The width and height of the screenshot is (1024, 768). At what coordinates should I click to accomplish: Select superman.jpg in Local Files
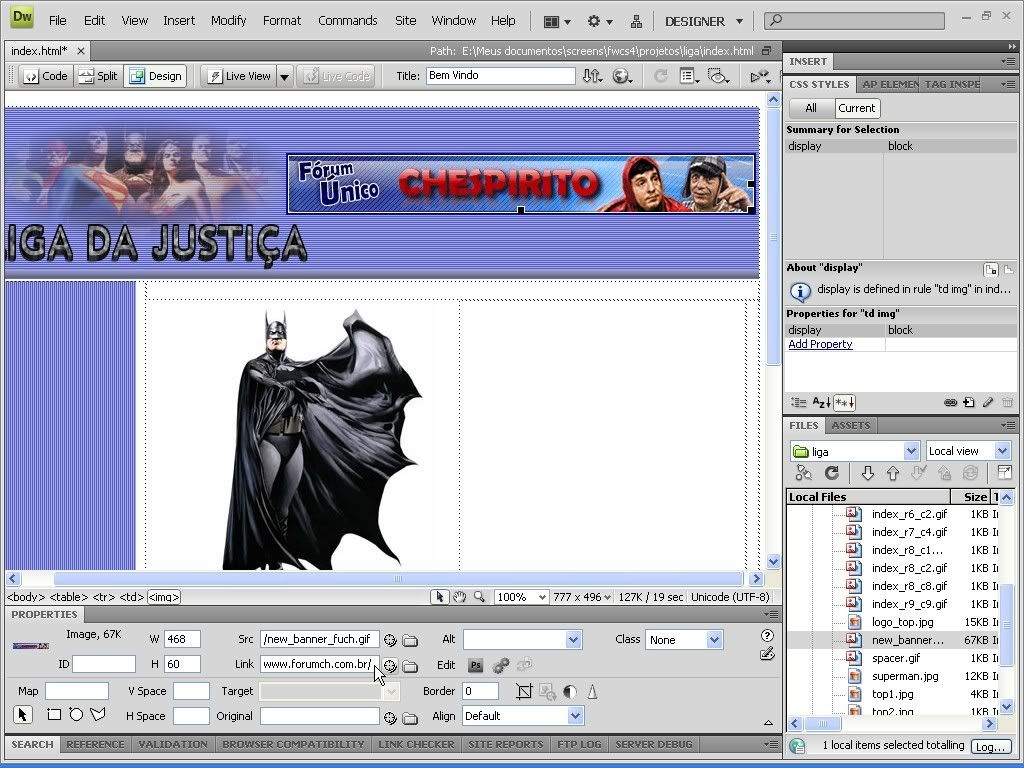click(x=904, y=677)
